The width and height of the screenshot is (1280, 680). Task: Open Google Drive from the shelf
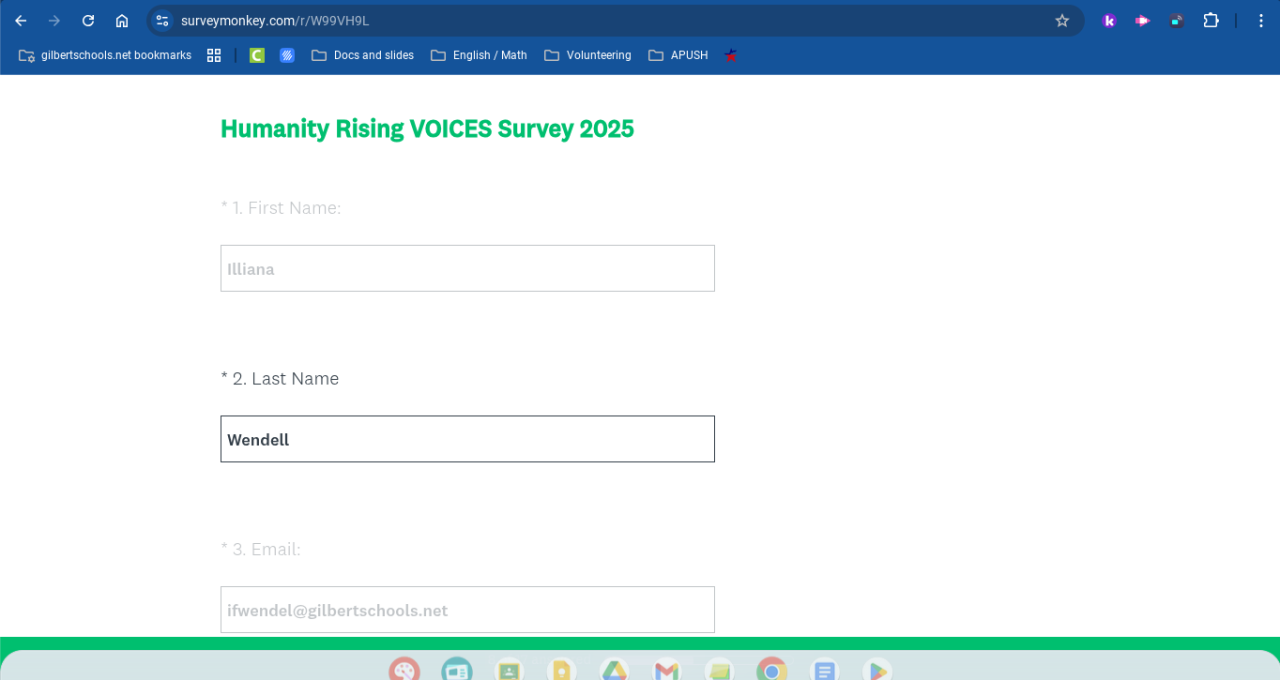614,669
